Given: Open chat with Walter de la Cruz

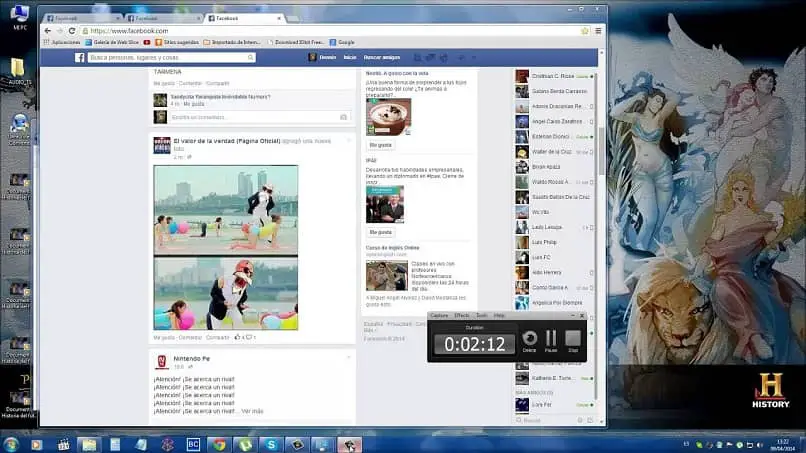Looking at the screenshot, I should (x=552, y=152).
